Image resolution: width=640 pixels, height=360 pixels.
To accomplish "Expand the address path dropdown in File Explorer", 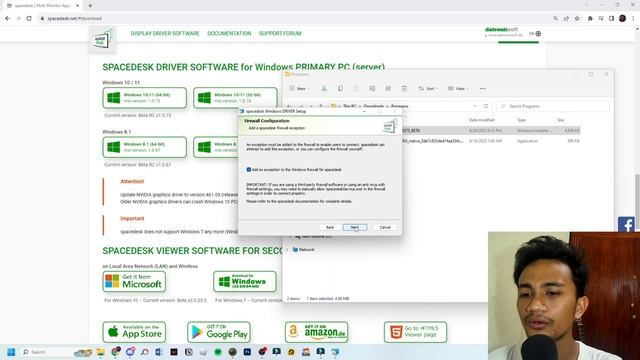I will [x=475, y=106].
